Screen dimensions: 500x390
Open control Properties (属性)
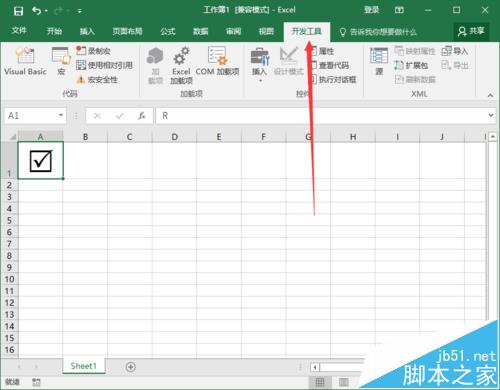point(322,51)
